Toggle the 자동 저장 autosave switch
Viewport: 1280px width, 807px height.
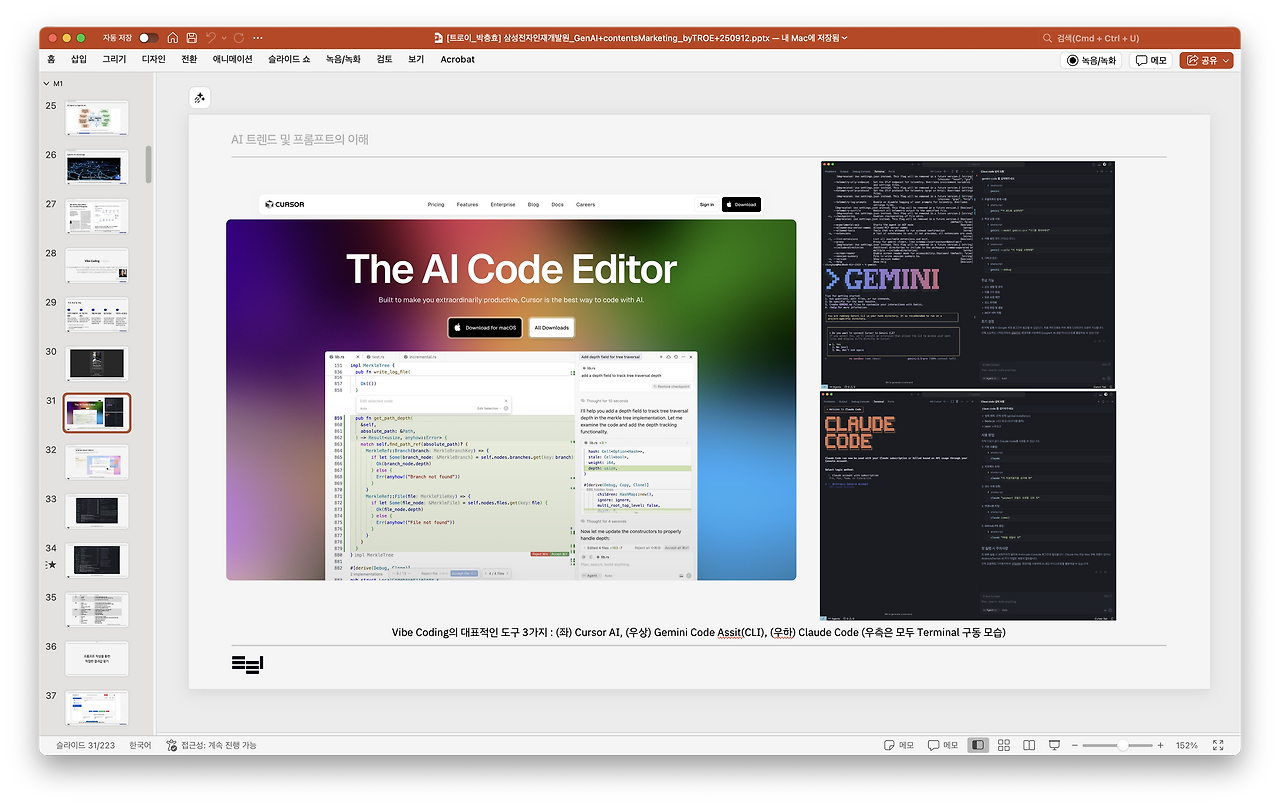pos(148,38)
